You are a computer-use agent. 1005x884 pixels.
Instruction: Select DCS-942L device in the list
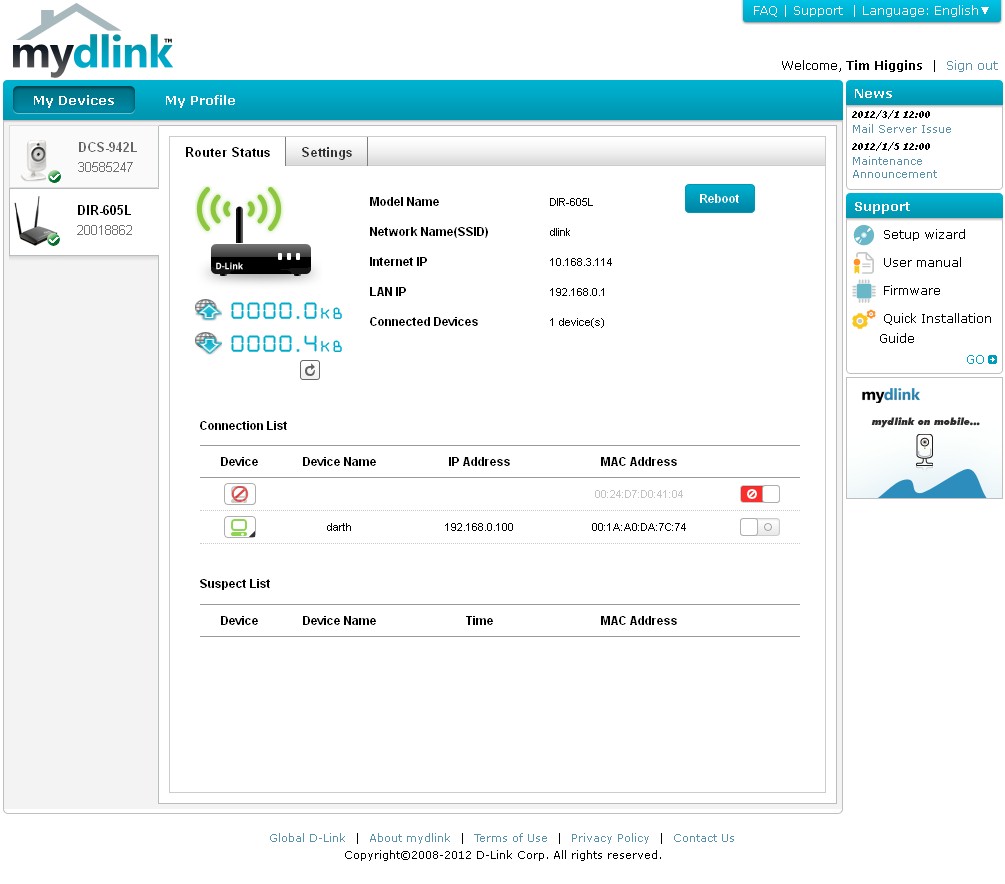(x=84, y=157)
